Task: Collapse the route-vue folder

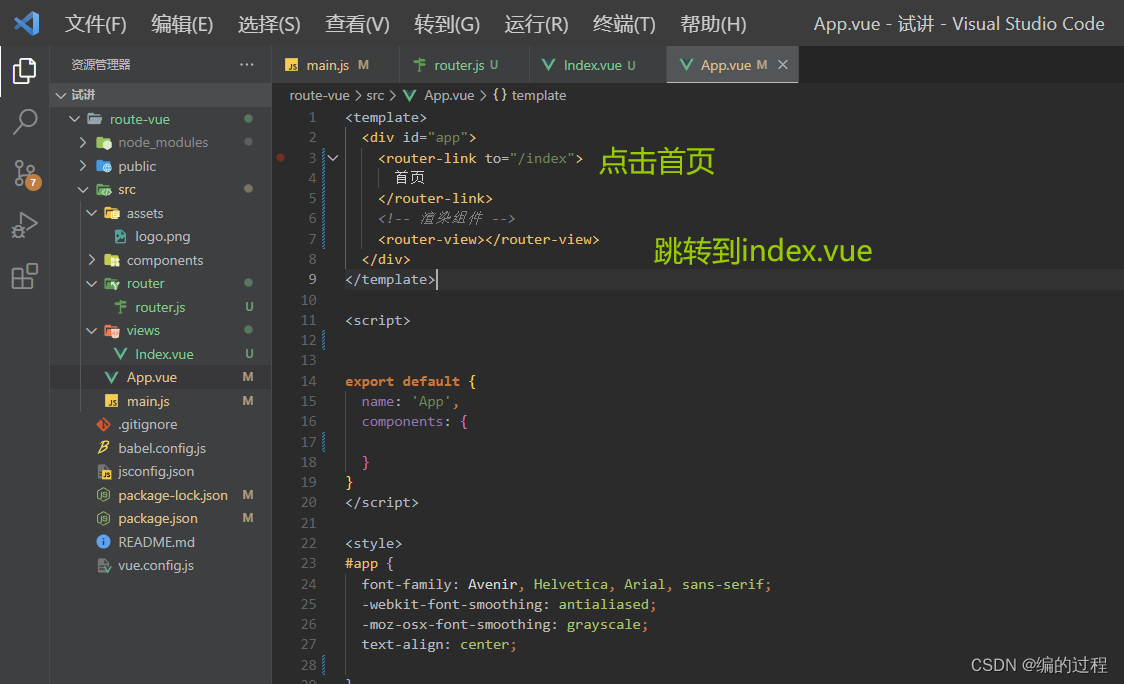Action: point(75,119)
